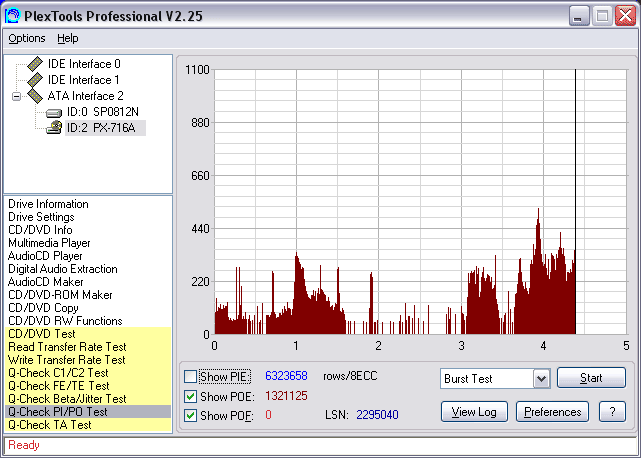Open AudioCD Player function
Image resolution: width=641 pixels, height=458 pixels.
(45, 256)
